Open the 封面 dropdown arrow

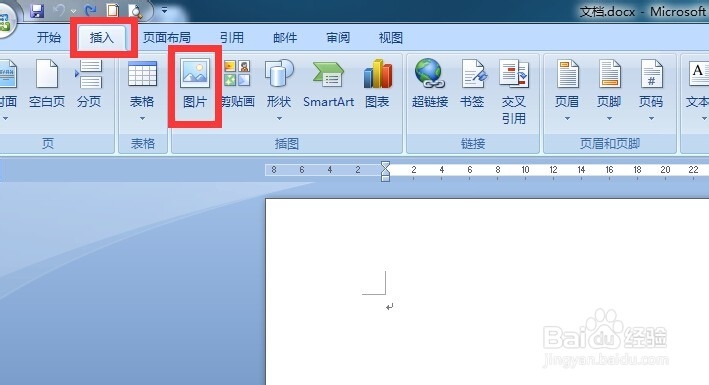(x=5, y=119)
